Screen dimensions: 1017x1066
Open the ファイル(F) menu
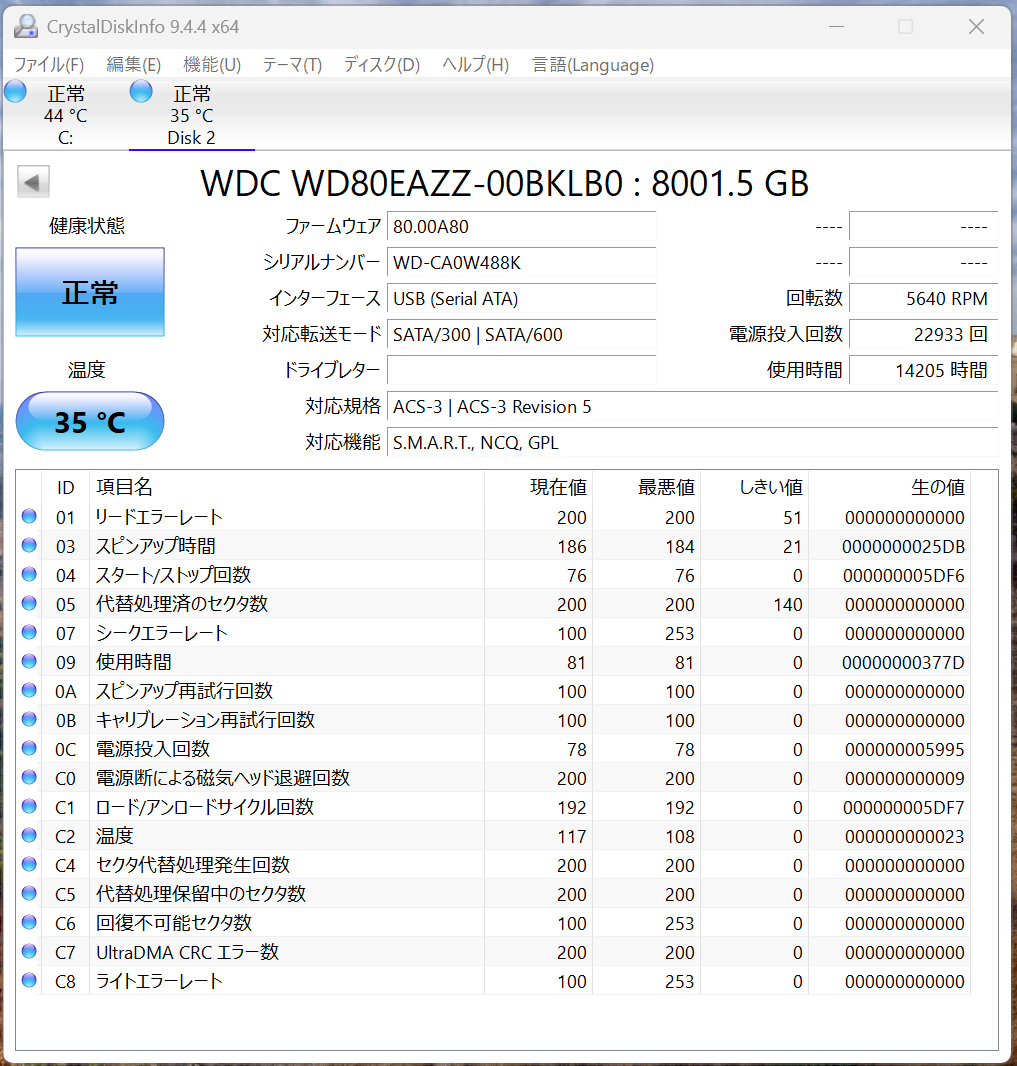(x=49, y=65)
